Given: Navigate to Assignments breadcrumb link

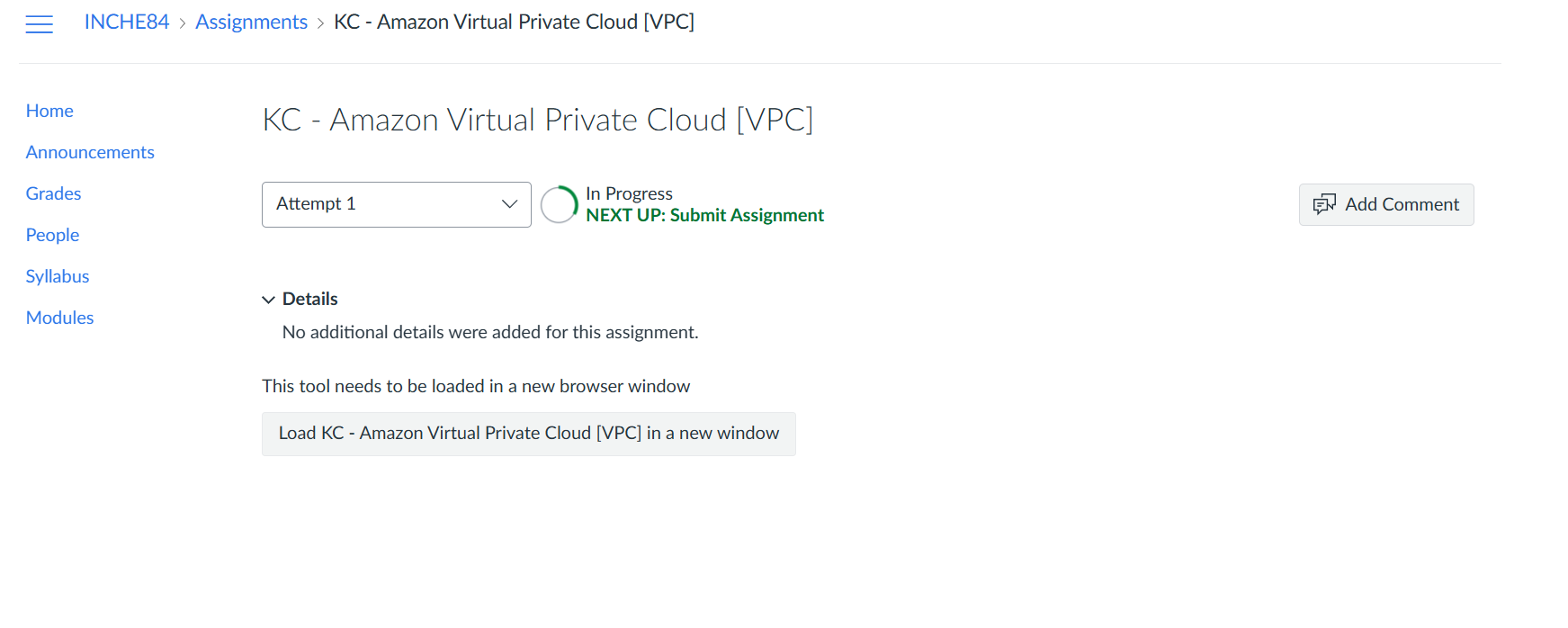Looking at the screenshot, I should click(251, 22).
